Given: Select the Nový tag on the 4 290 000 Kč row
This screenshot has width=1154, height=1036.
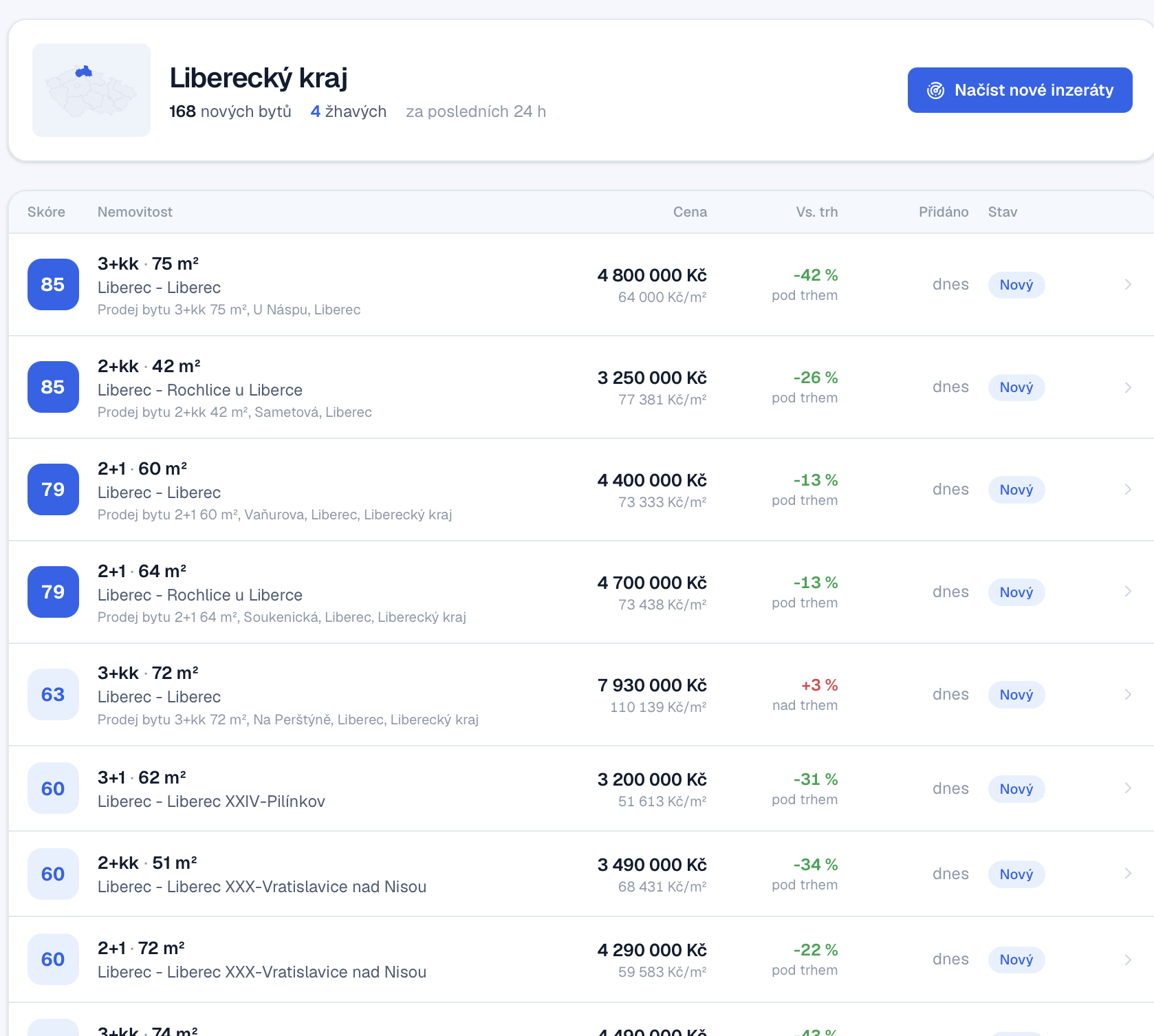Looking at the screenshot, I should pos(1016,960).
